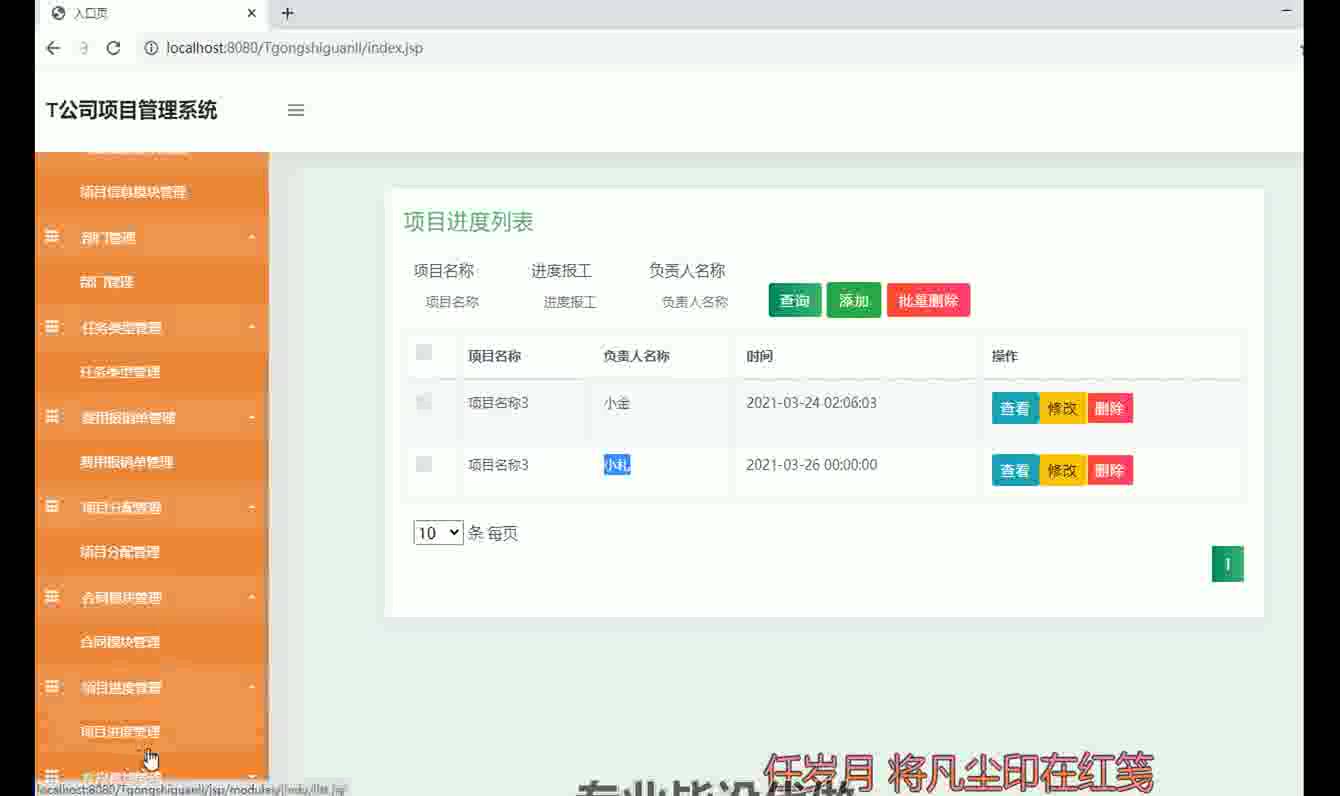Open the 任务类型管理 sub-item under its header
The width and height of the screenshot is (1340, 796).
pos(120,372)
